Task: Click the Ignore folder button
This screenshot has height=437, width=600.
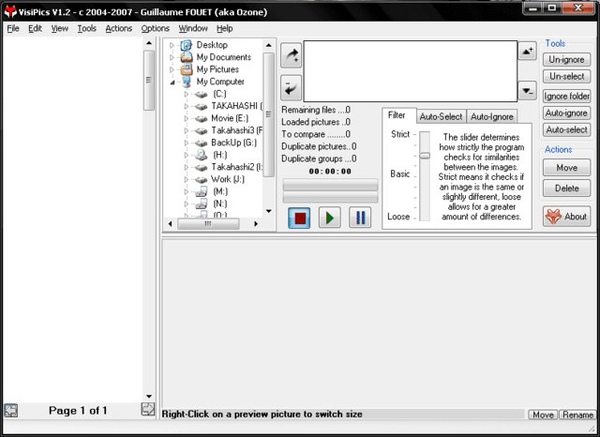Action: click(x=567, y=96)
